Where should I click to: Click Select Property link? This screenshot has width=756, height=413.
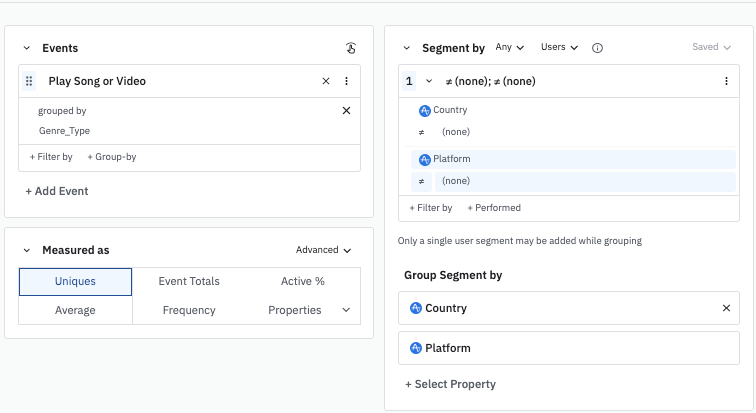450,384
